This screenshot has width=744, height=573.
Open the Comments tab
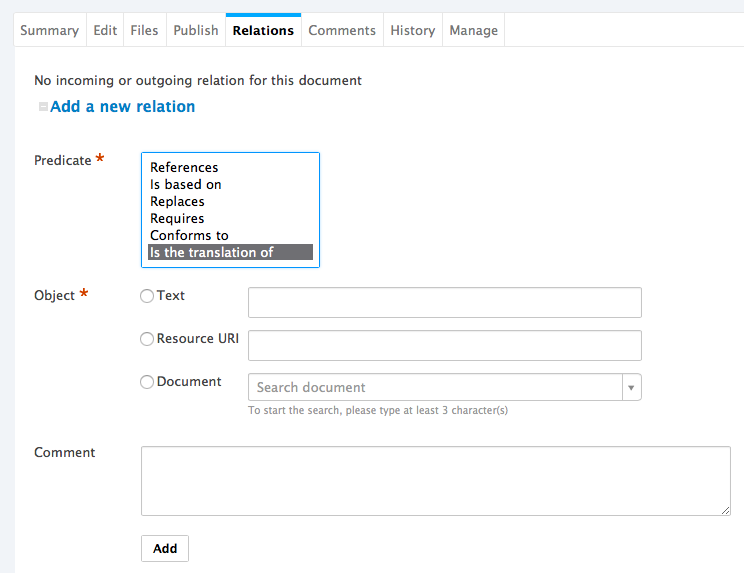pos(342,30)
